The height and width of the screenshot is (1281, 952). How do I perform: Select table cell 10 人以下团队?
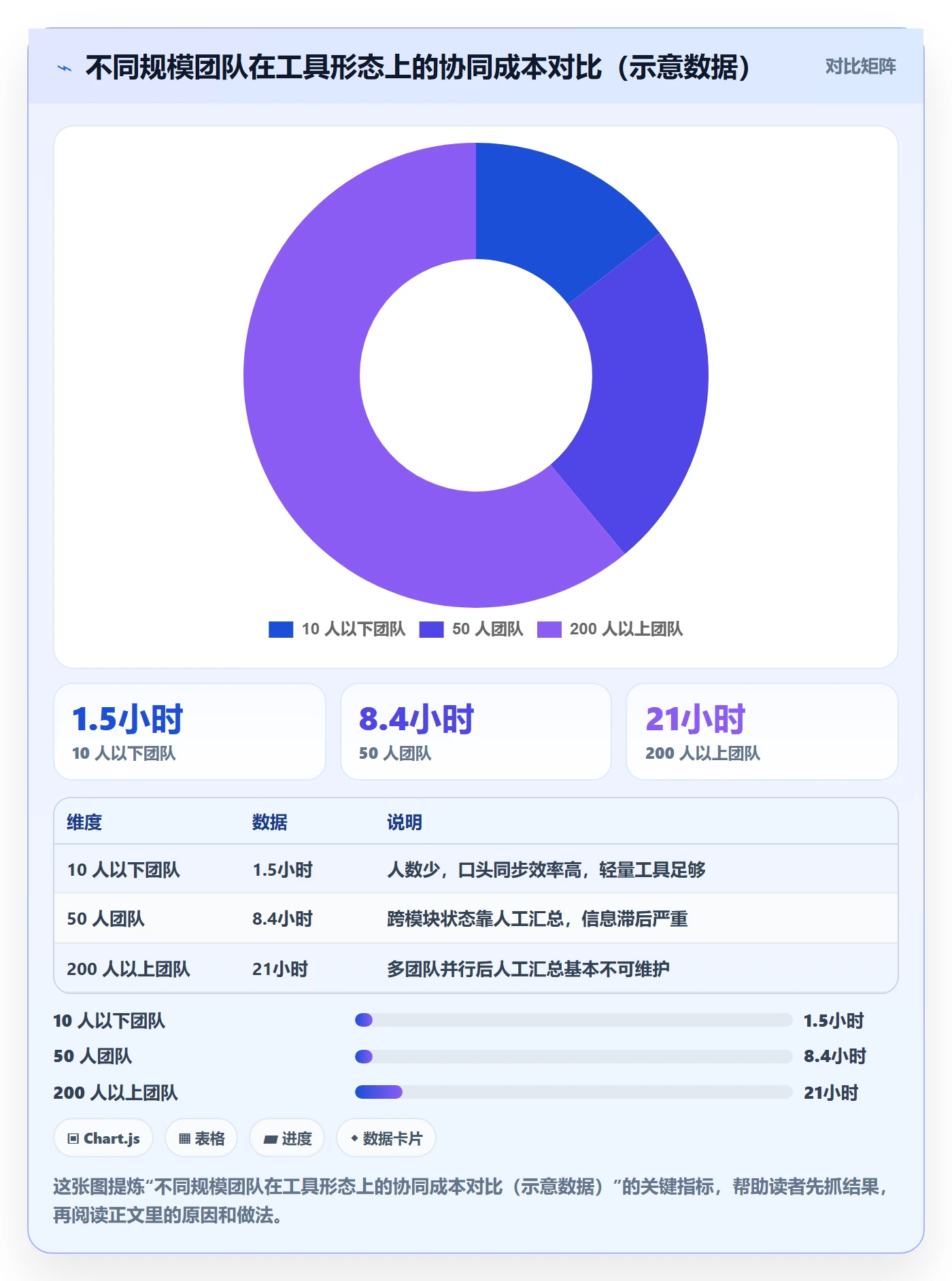pyautogui.click(x=124, y=870)
